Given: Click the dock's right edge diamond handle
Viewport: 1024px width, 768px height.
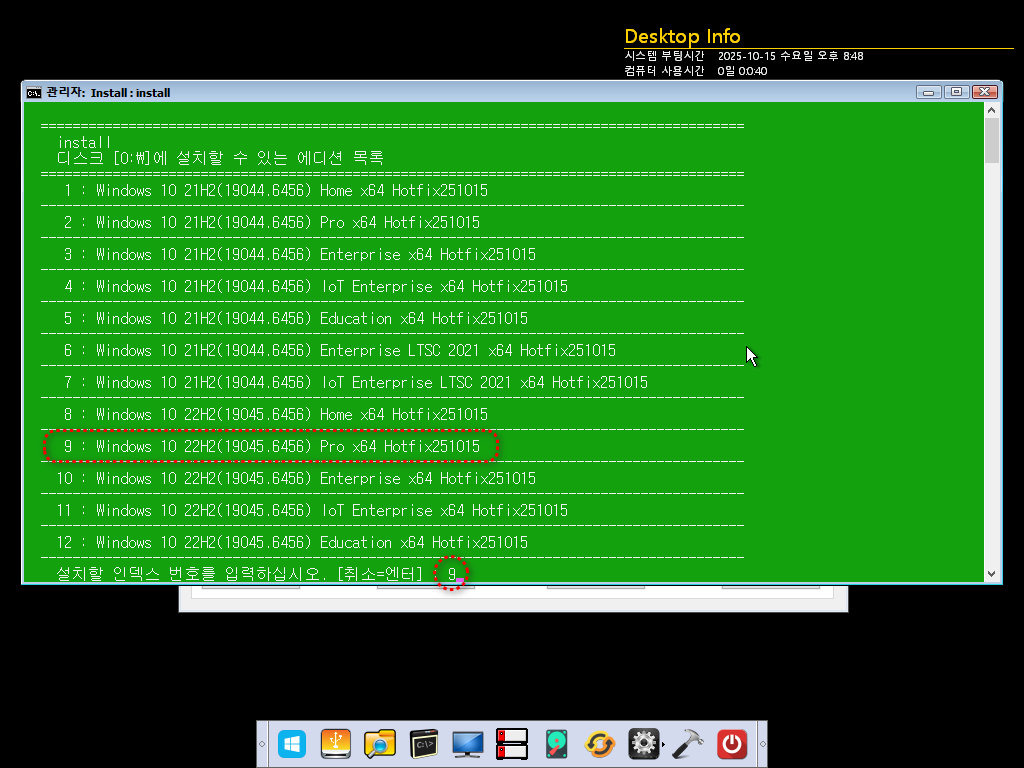Looking at the screenshot, I should pos(762,744).
